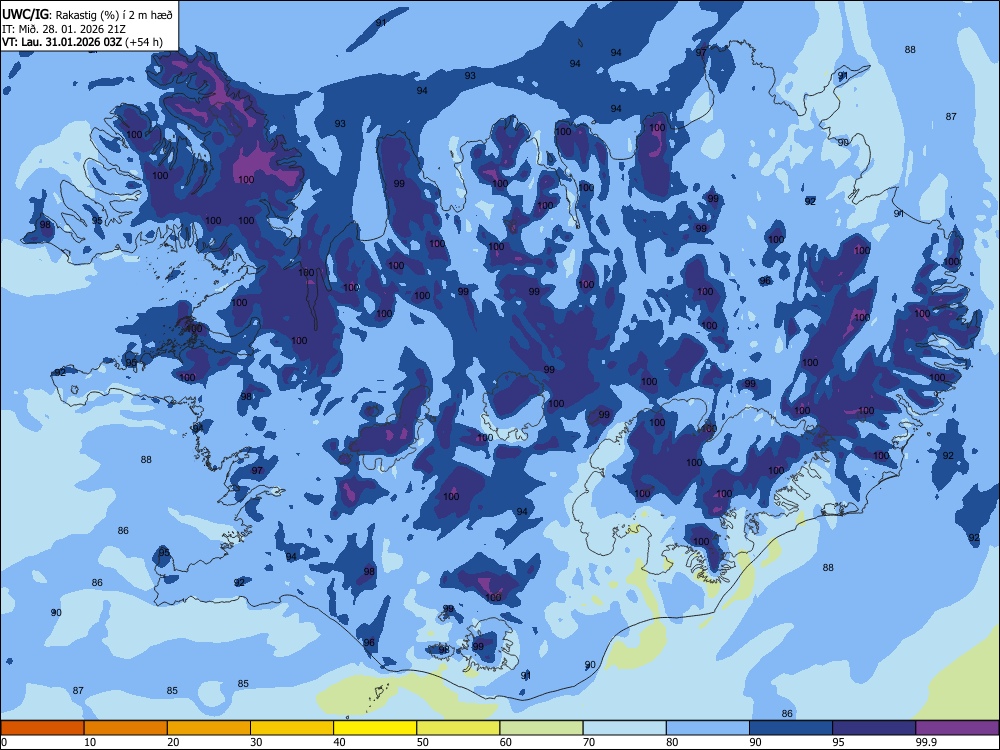Pick the amber 20–30 legend color block
Image resolution: width=1000 pixels, height=750 pixels.
coord(209,728)
